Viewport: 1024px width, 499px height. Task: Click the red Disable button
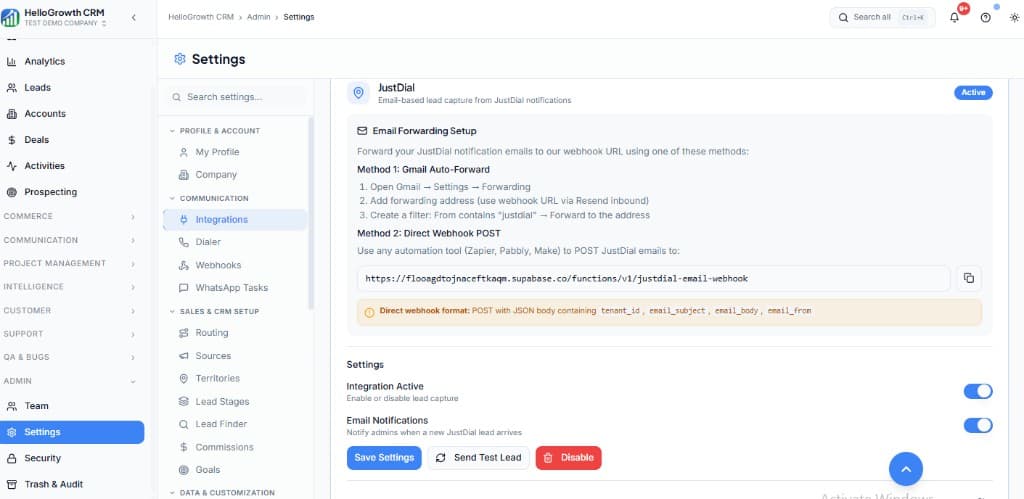click(x=568, y=458)
